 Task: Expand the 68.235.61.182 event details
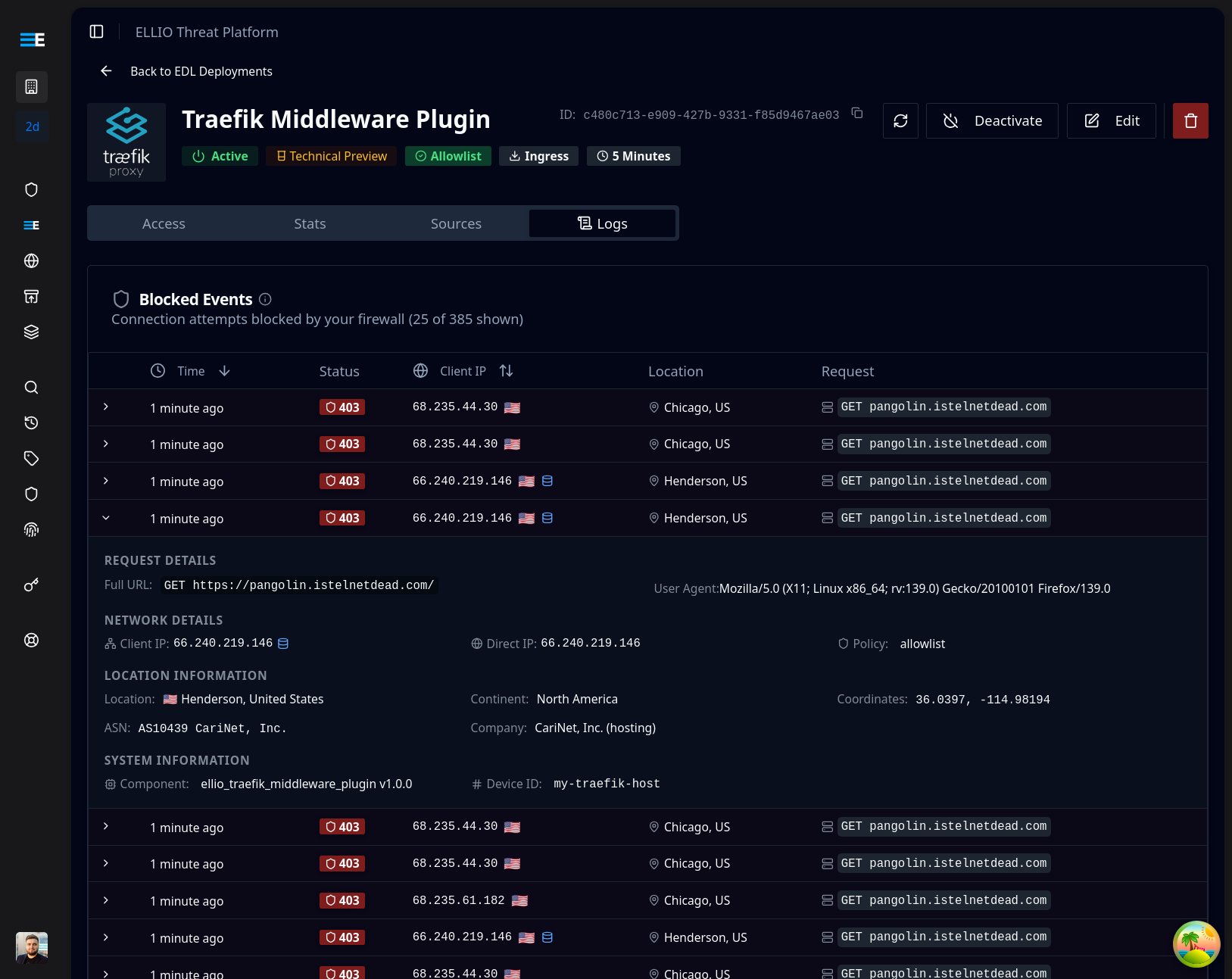[x=106, y=900]
